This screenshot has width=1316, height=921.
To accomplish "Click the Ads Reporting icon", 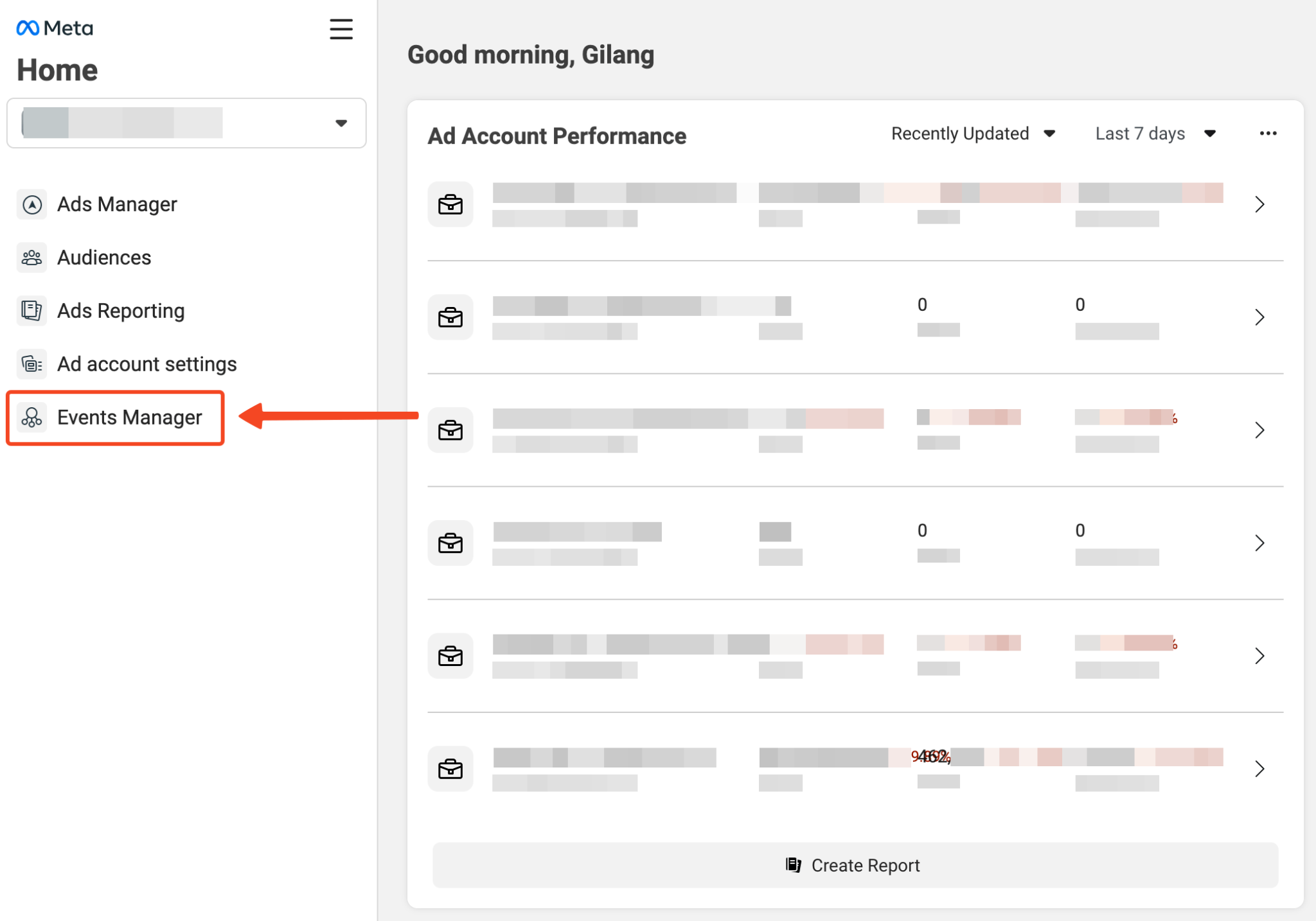I will [x=31, y=310].
